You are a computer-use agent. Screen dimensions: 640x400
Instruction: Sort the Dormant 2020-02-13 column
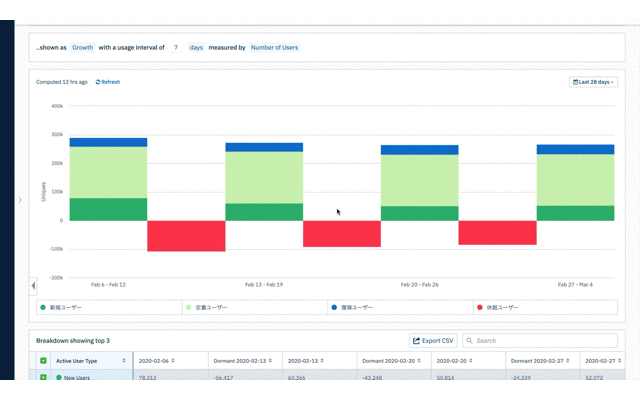click(276, 360)
